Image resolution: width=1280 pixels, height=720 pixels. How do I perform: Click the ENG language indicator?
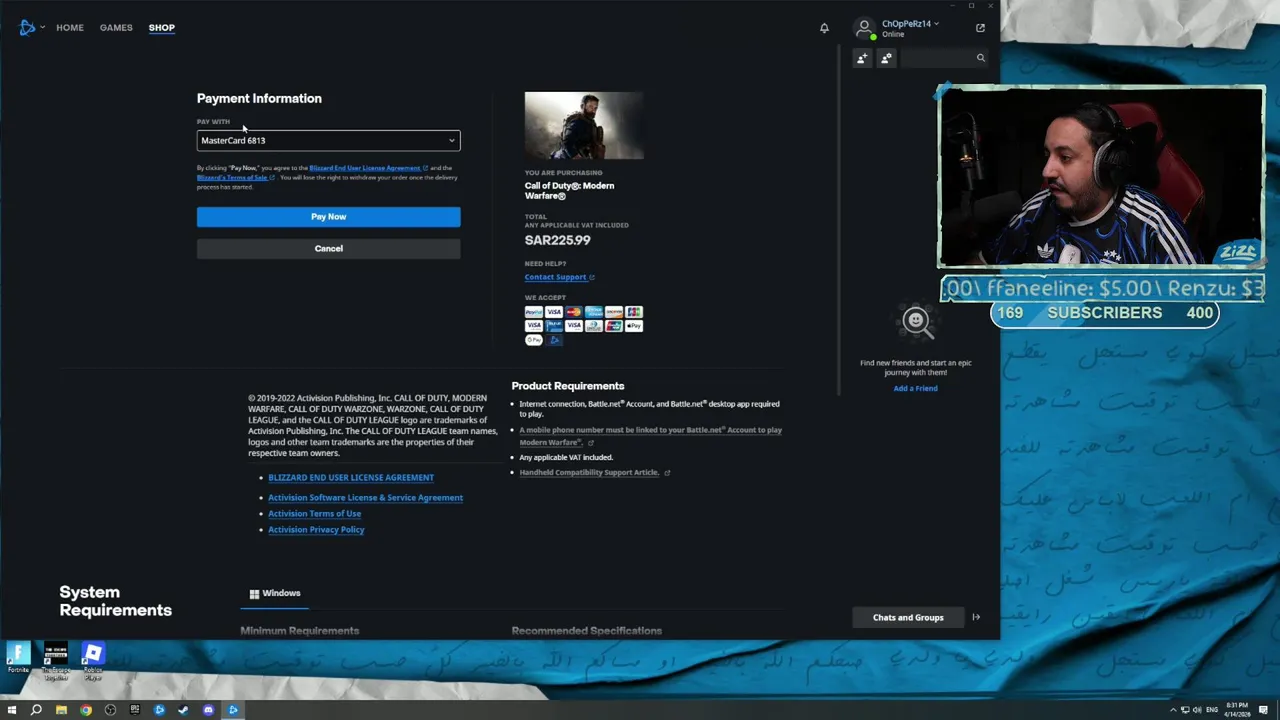pos(1212,710)
